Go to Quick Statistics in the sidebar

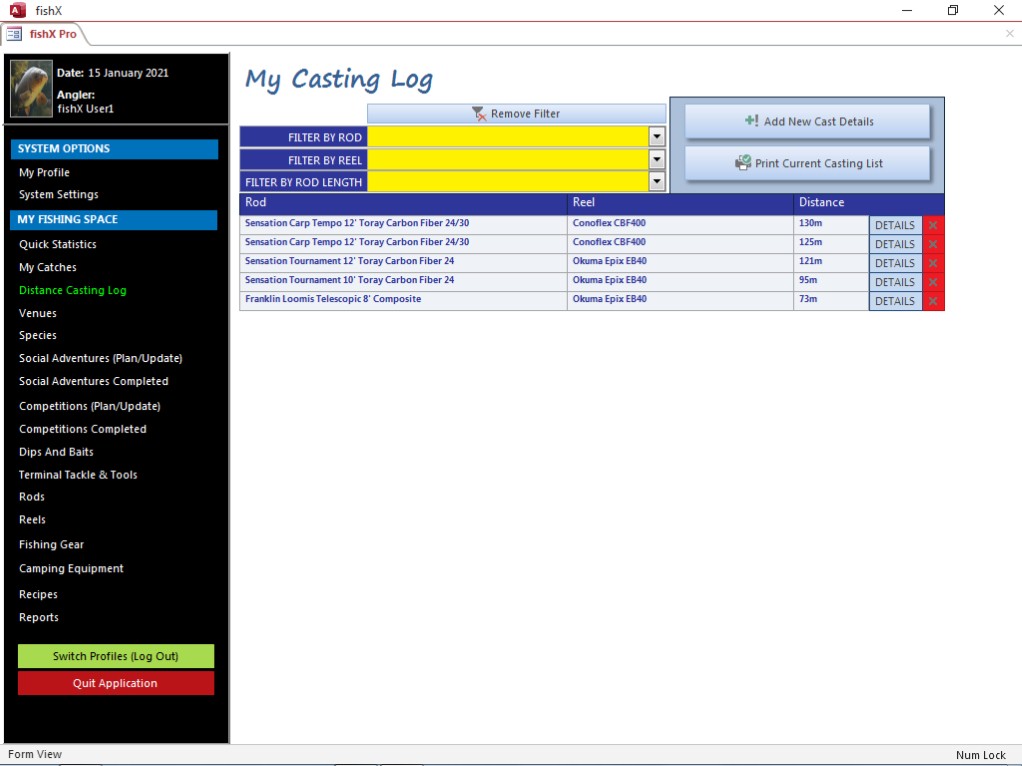click(57, 244)
